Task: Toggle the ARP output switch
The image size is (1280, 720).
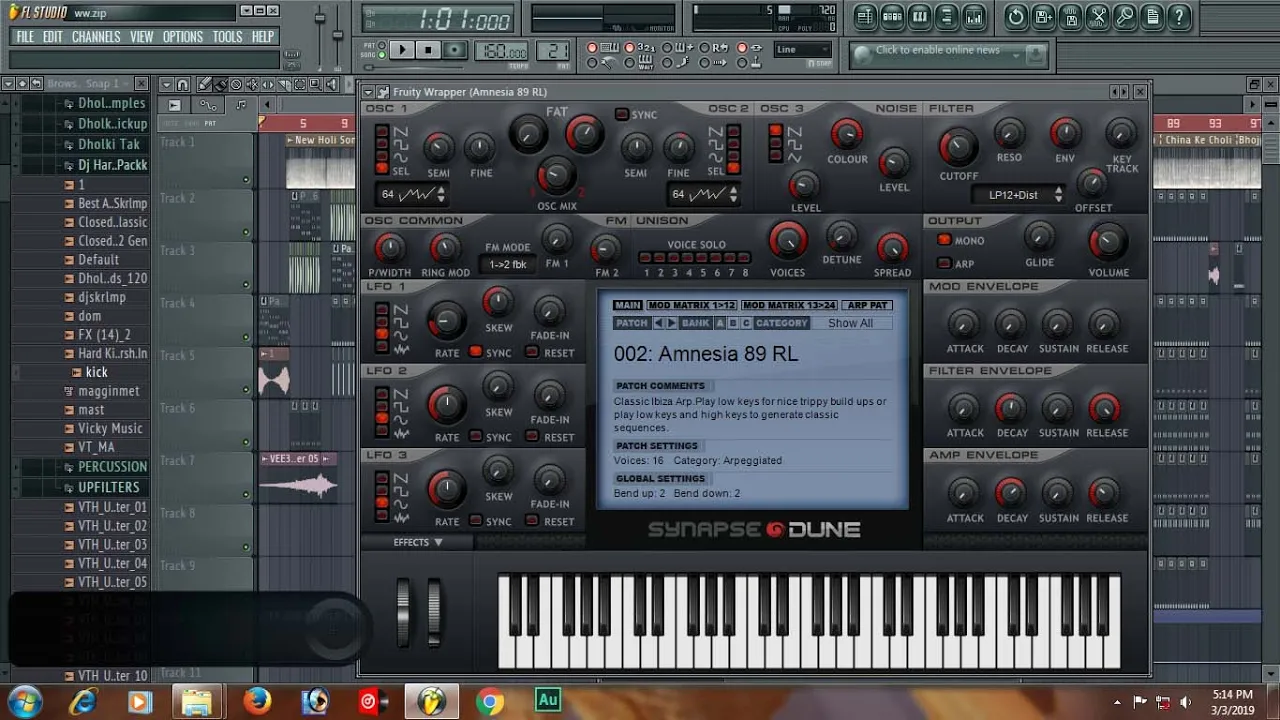Action: click(x=944, y=264)
